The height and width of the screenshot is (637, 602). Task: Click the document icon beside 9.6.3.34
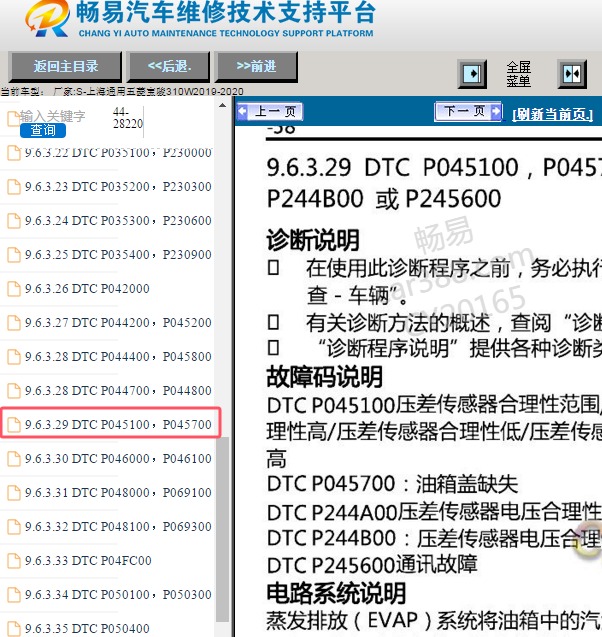pos(14,595)
